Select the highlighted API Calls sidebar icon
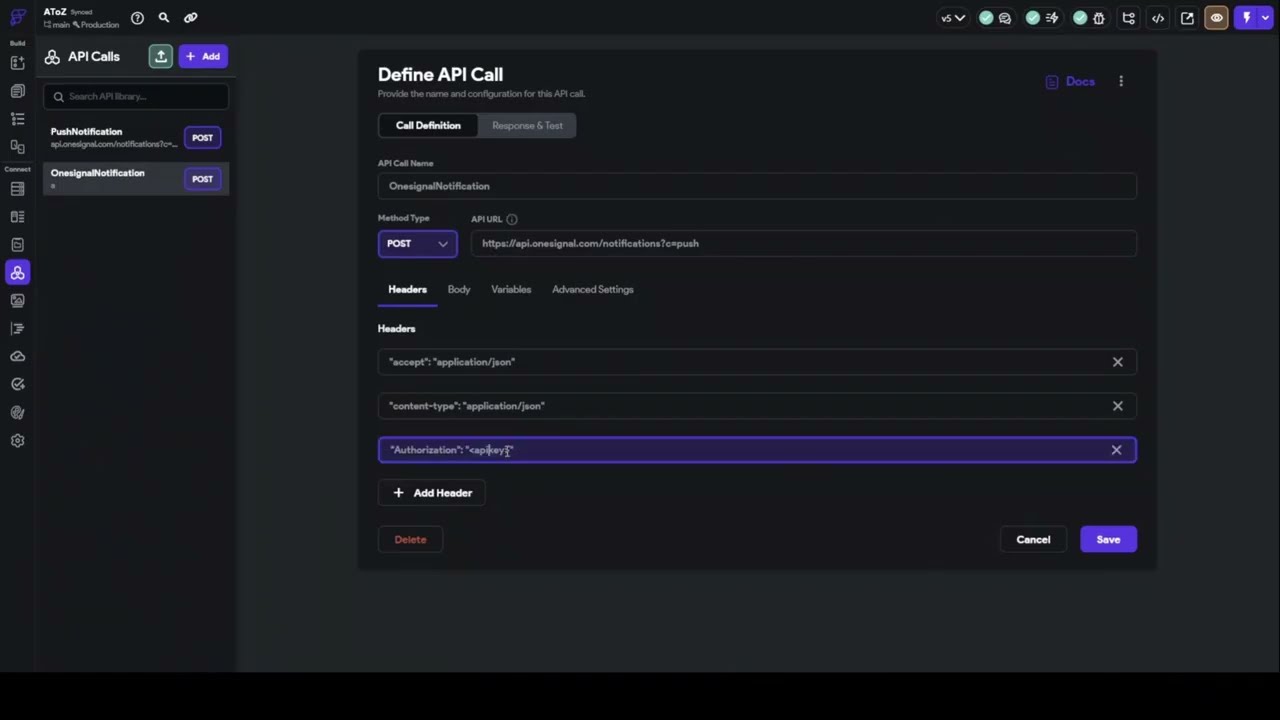 pyautogui.click(x=17, y=273)
